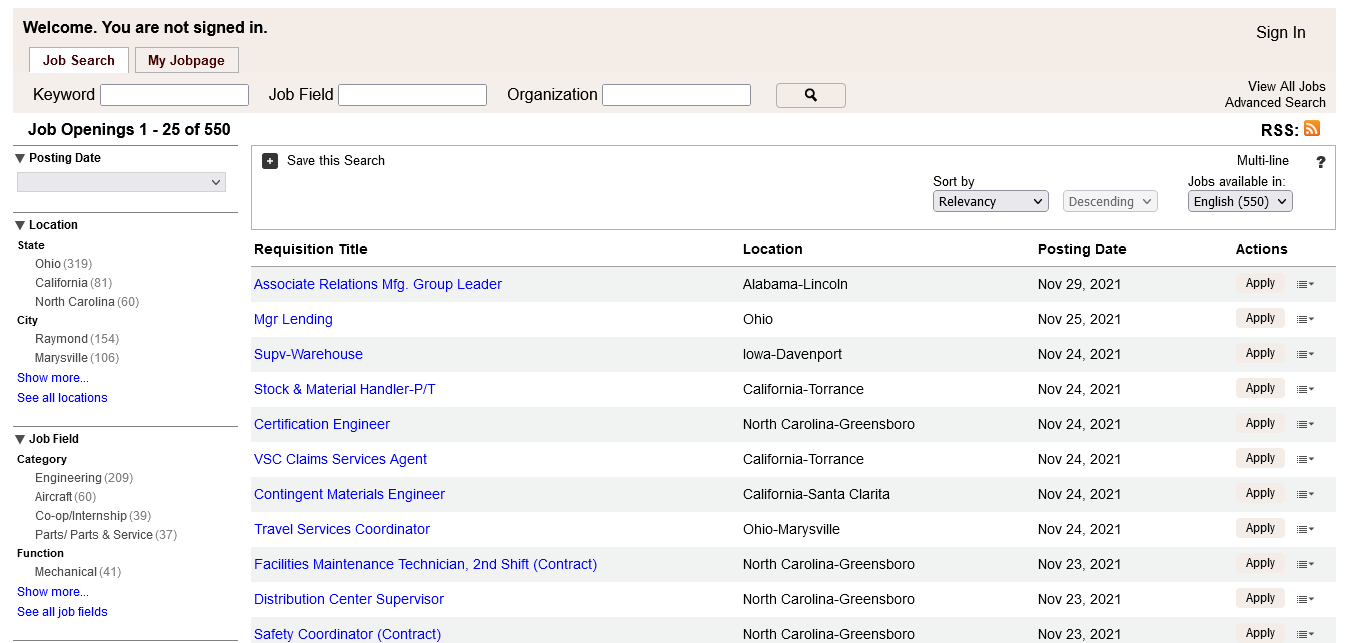Viewport: 1366px width, 643px height.
Task: Open the Sort by Relevancy dropdown
Action: 990,201
